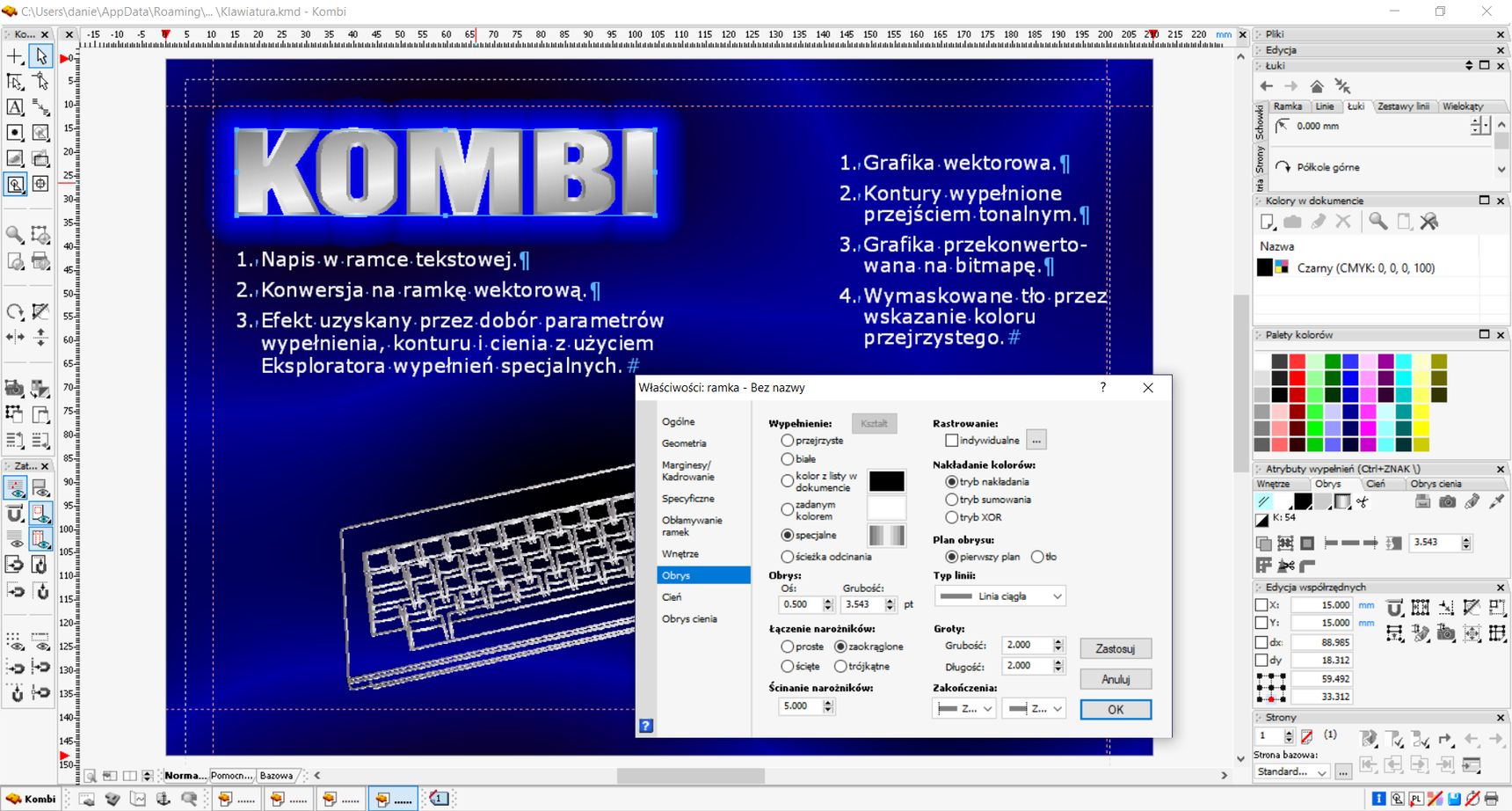
Task: Open 'Geometria' section in dialog sidebar
Action: [x=684, y=443]
